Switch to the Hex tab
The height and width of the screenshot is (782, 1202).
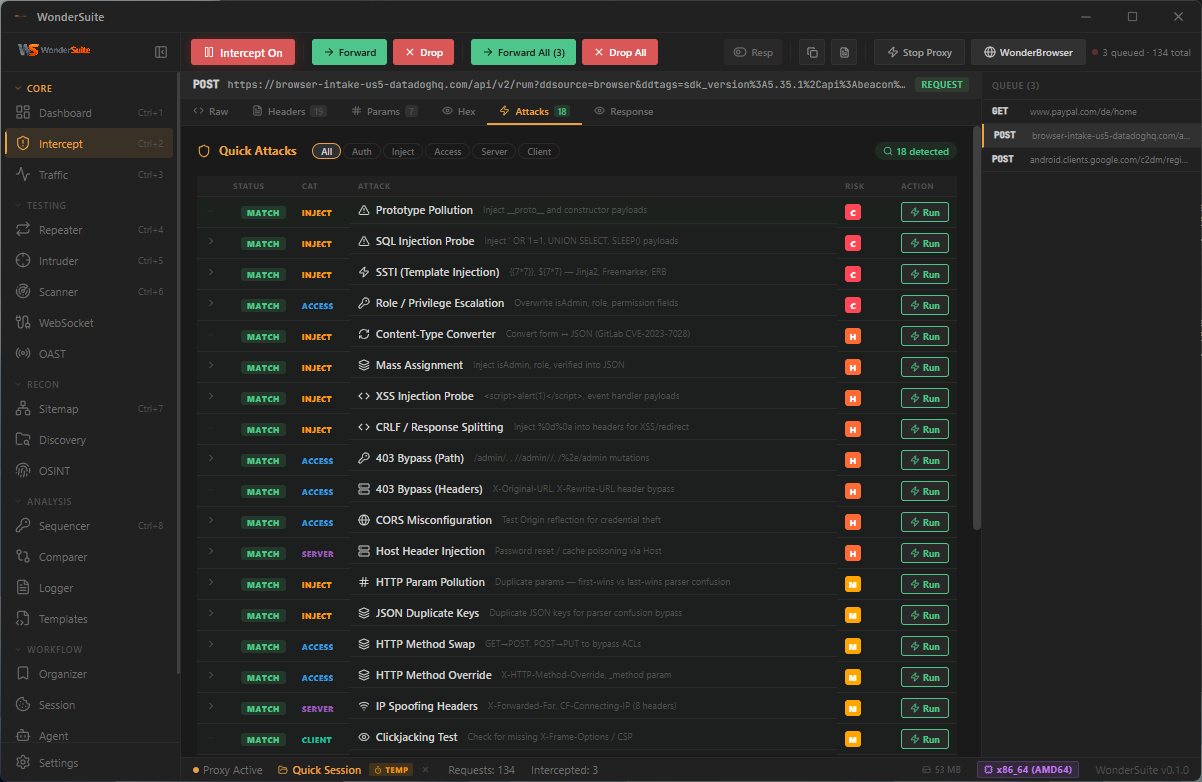point(459,111)
